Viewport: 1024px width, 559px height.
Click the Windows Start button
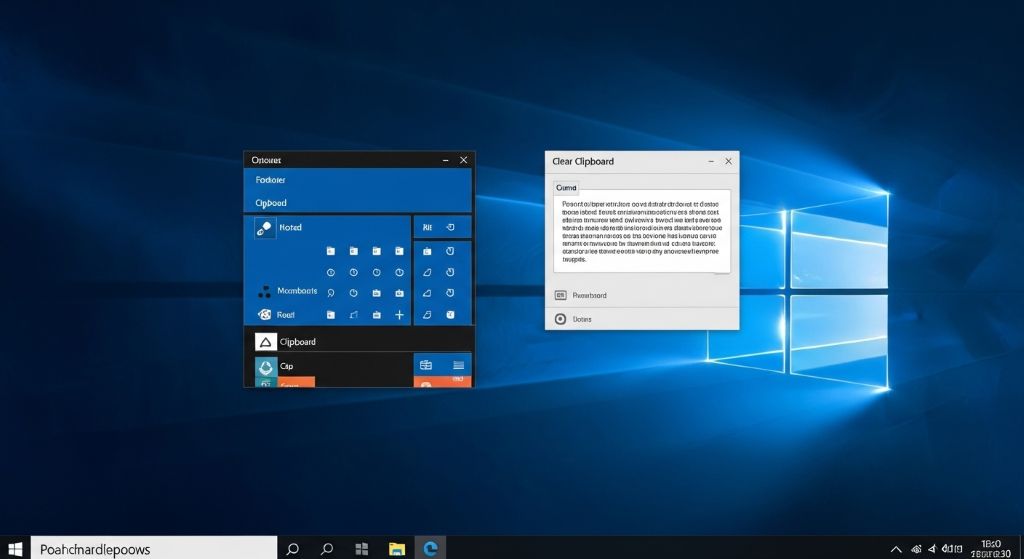tap(15, 548)
